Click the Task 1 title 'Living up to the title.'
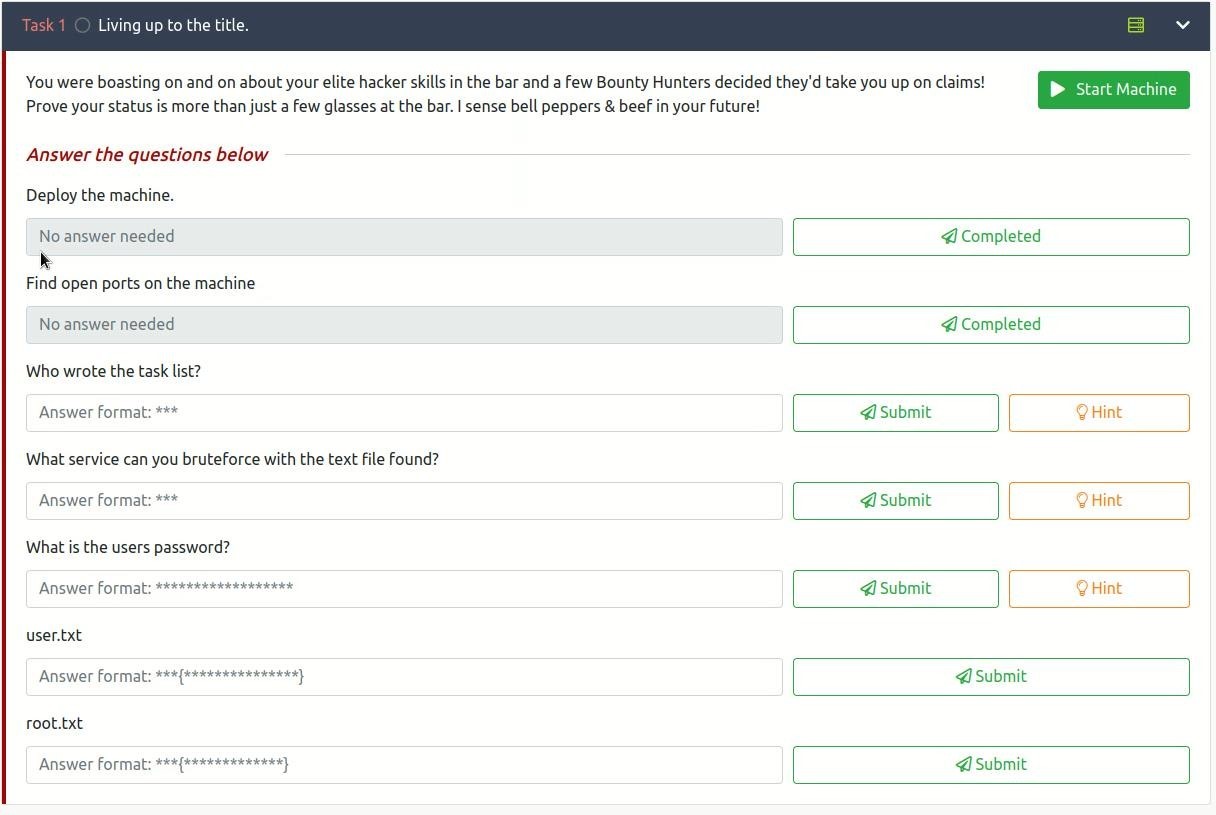 pyautogui.click(x=173, y=26)
